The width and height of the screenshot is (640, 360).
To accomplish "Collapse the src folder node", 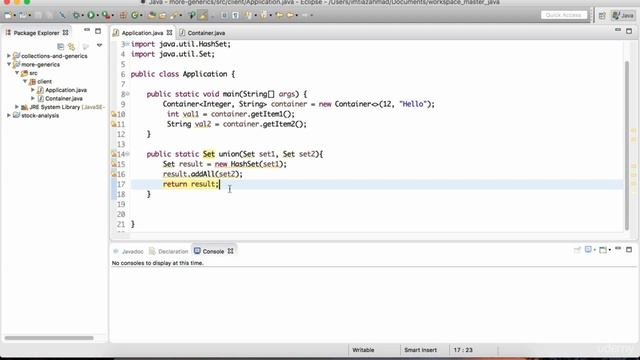I will click(17, 73).
